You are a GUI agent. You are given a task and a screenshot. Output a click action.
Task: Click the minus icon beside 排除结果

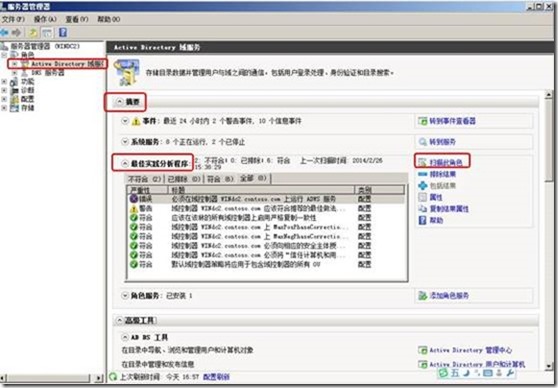point(422,174)
